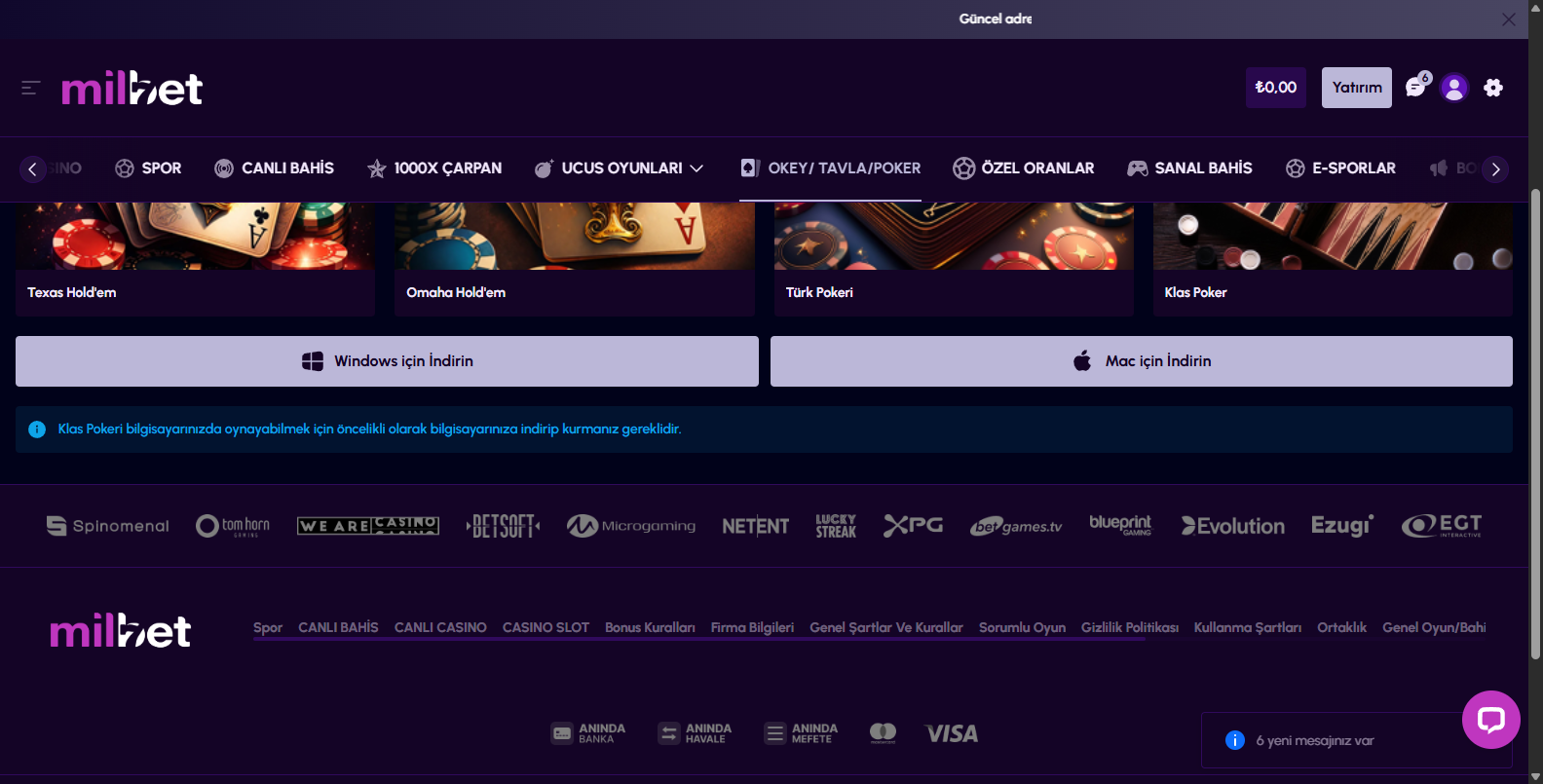Image resolution: width=1543 pixels, height=784 pixels.
Task: Click the Betsoft provider logo
Action: pyautogui.click(x=503, y=526)
